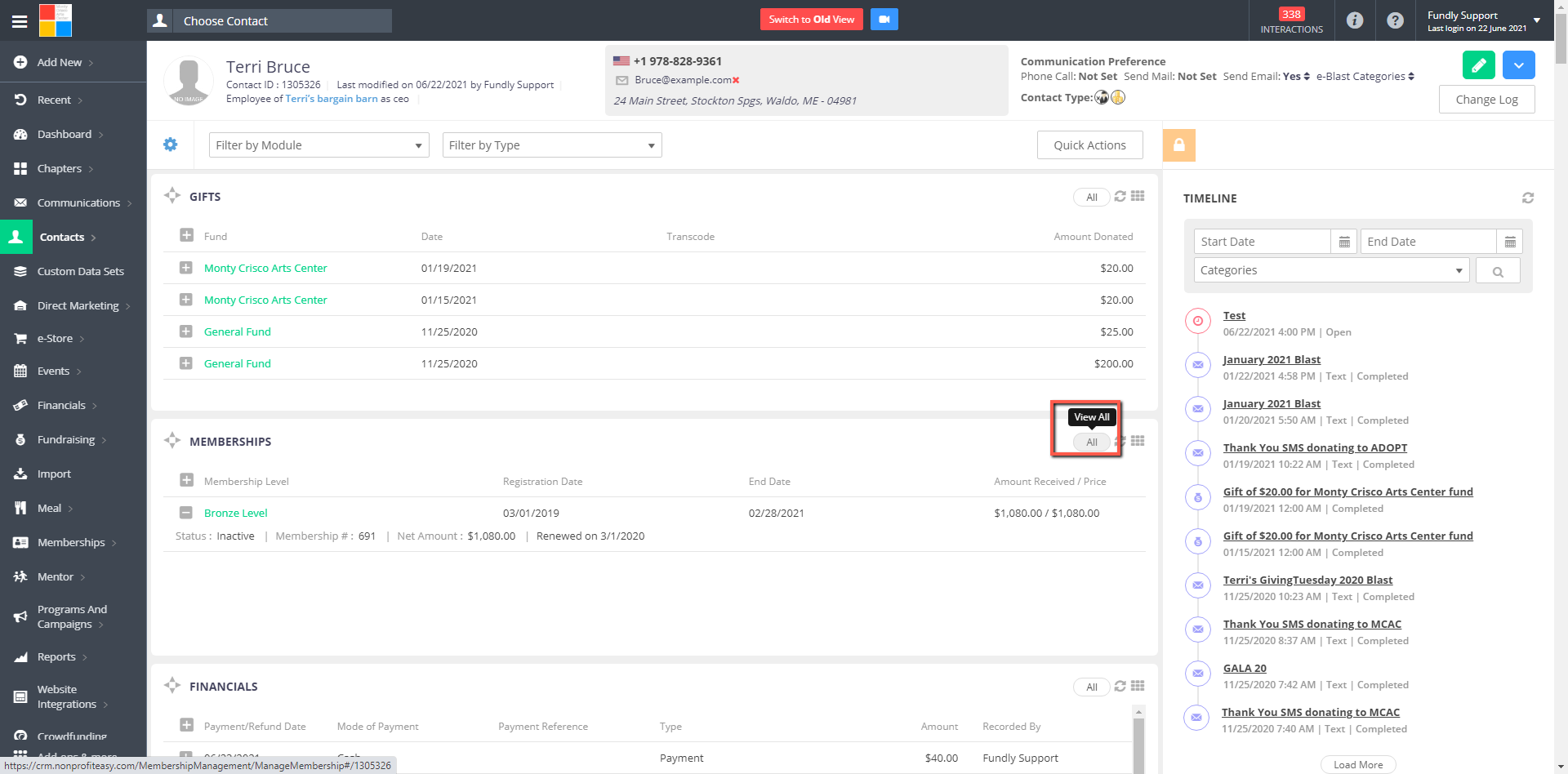1568x774 pixels.
Task: Click the green edit pencil button
Action: 1478,65
